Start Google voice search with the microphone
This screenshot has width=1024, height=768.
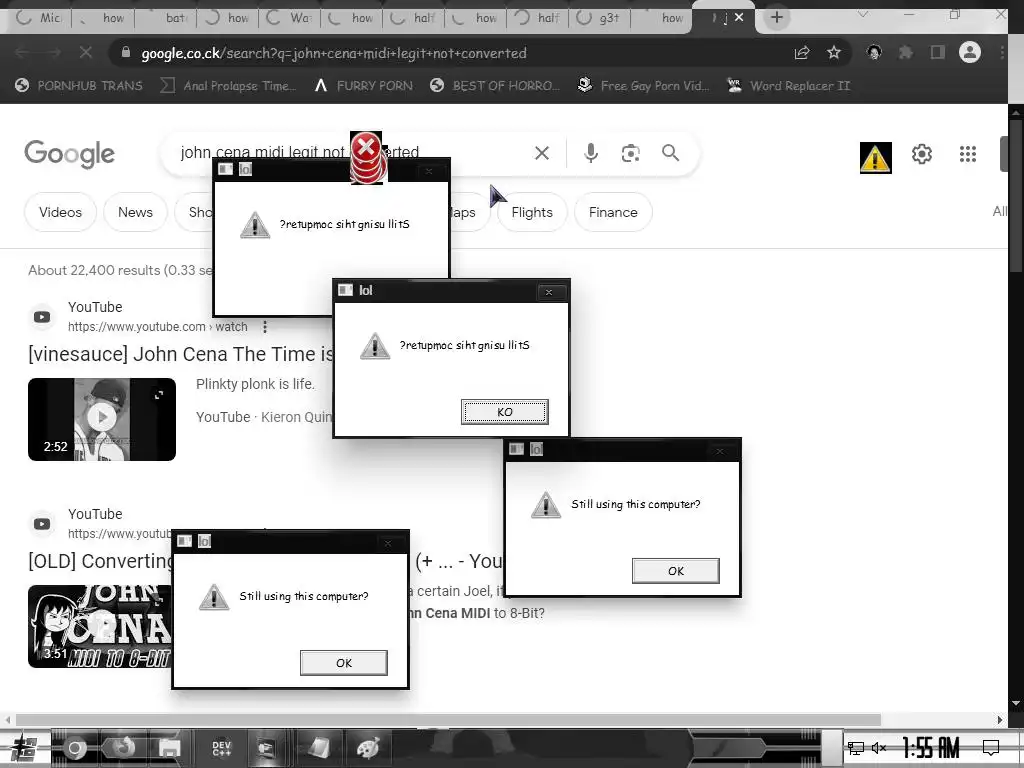pos(591,153)
